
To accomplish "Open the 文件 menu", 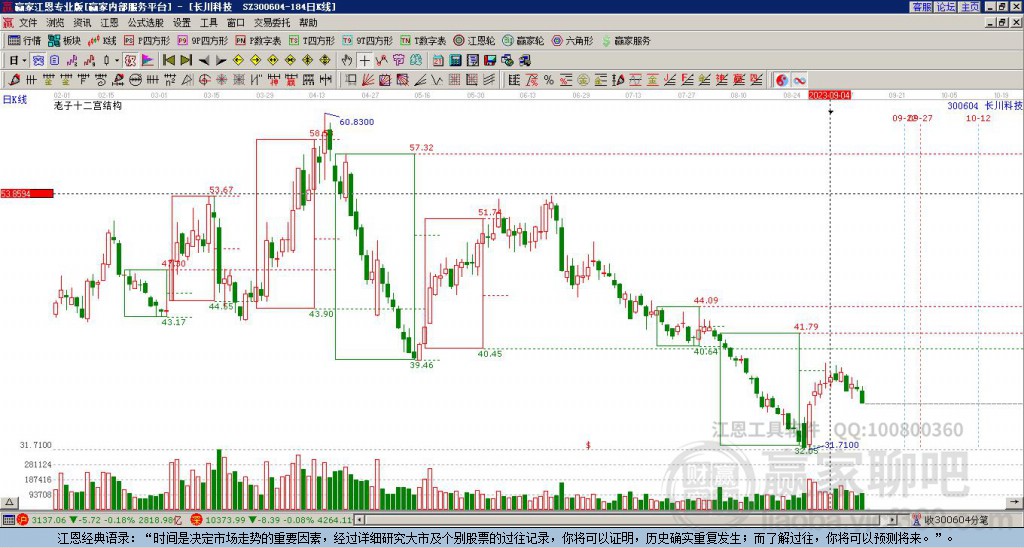I will [x=28, y=23].
